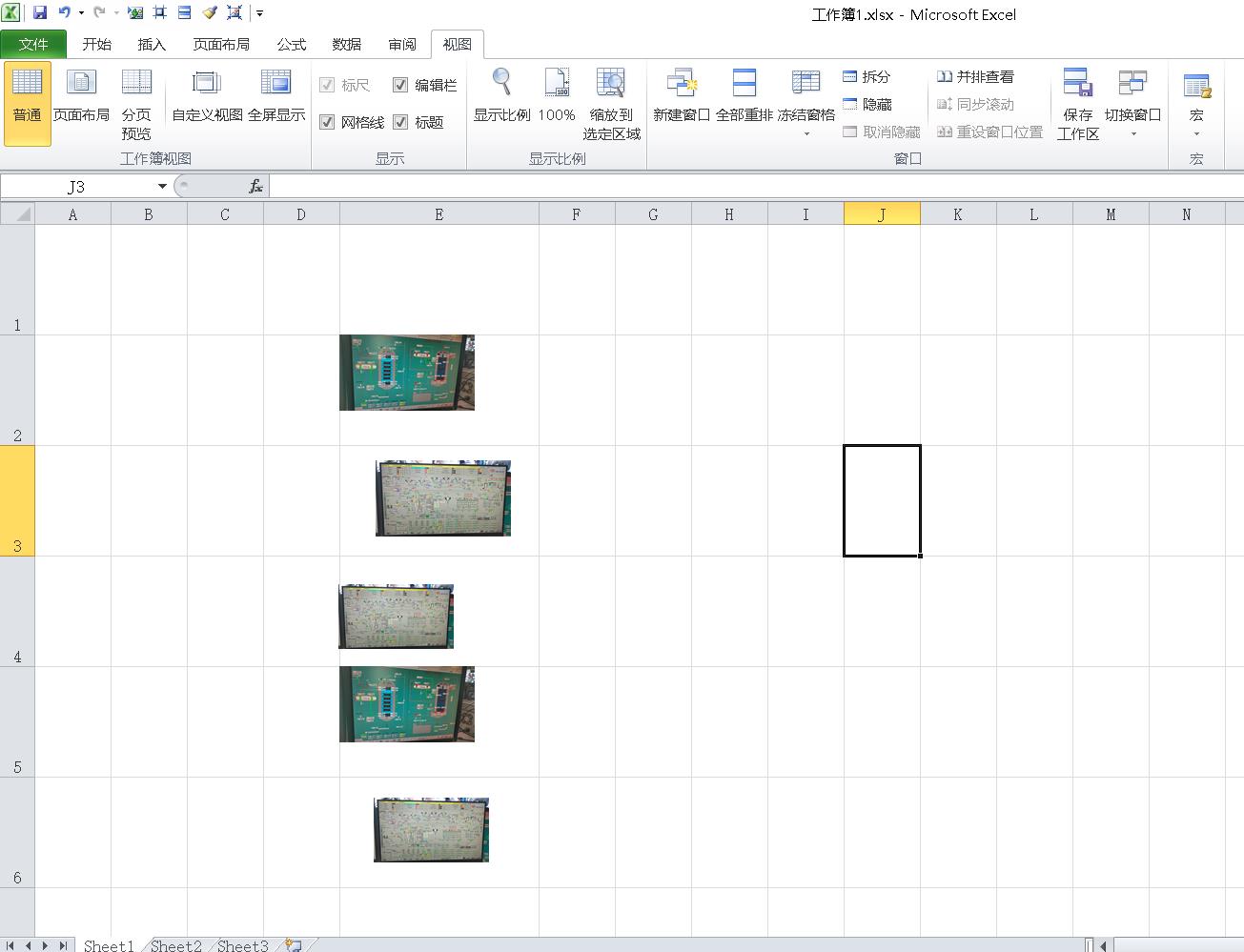Click the format painter brush icon
Image resolution: width=1244 pixels, height=952 pixels.
[210, 12]
